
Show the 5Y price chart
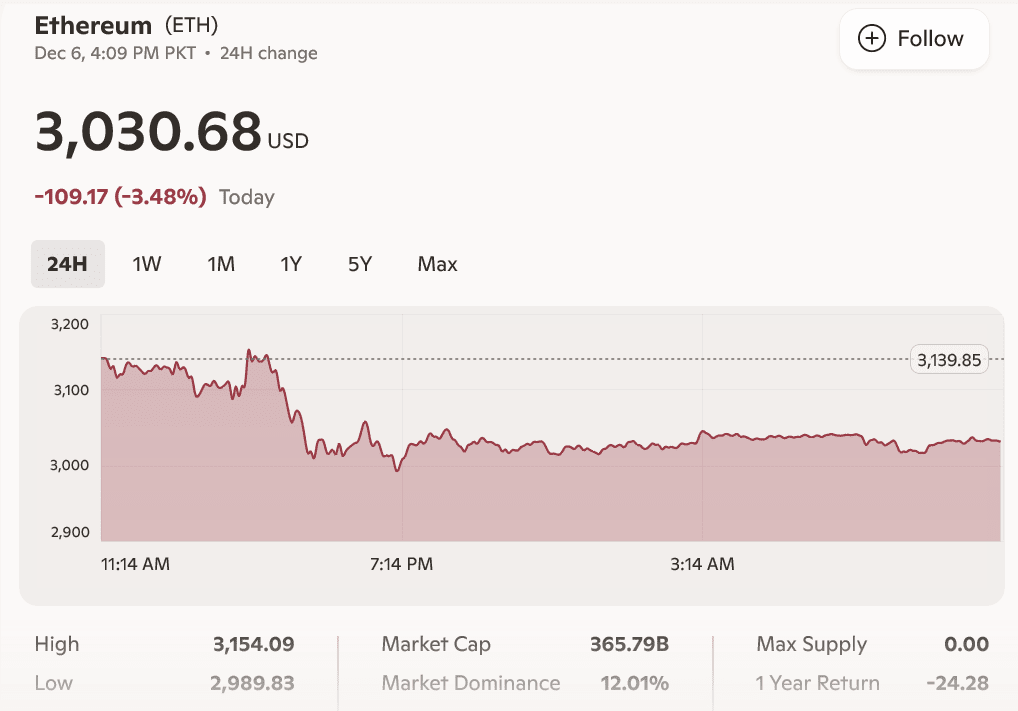pos(360,264)
